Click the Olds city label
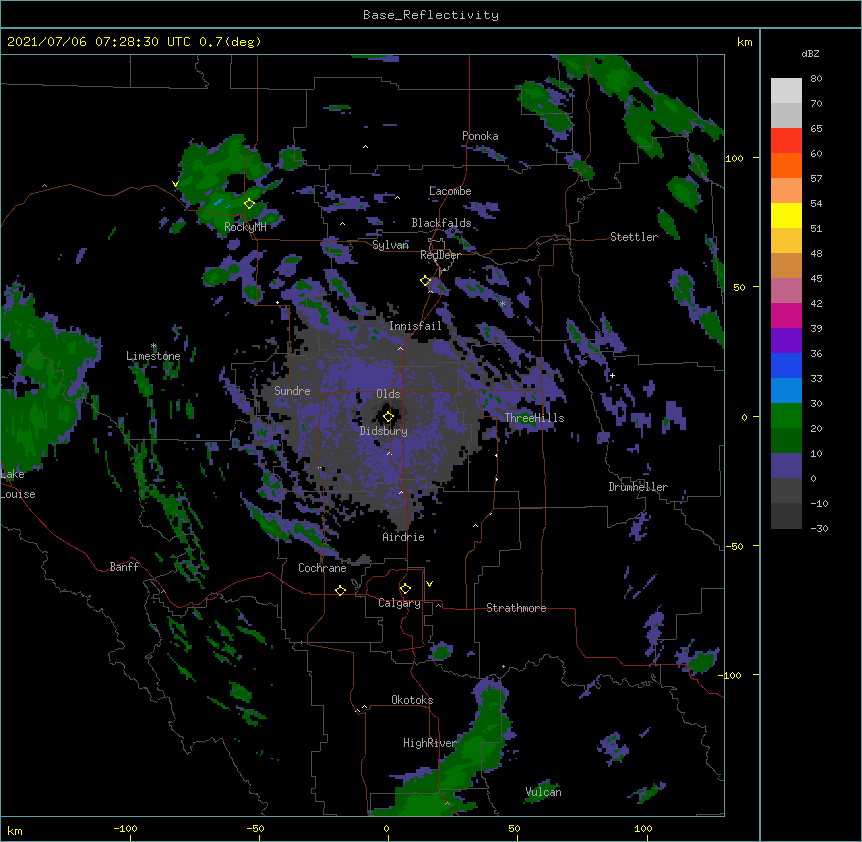This screenshot has width=862, height=842. [x=388, y=394]
